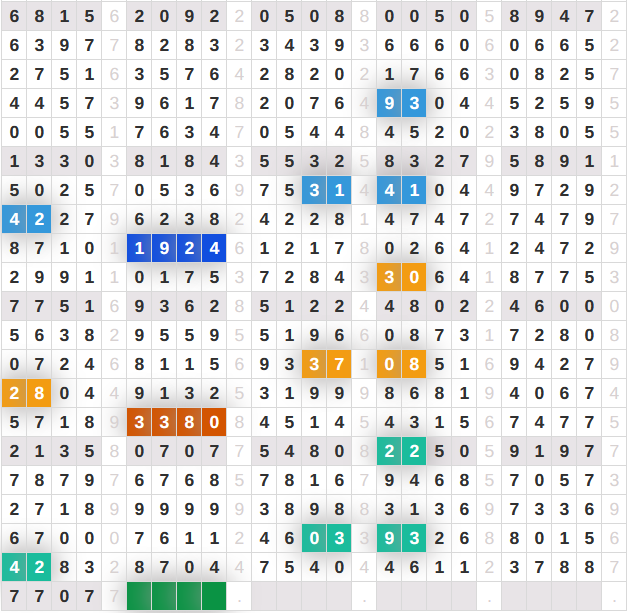Select the orange 28 tile
This screenshot has height=613, width=628.
coord(26,394)
